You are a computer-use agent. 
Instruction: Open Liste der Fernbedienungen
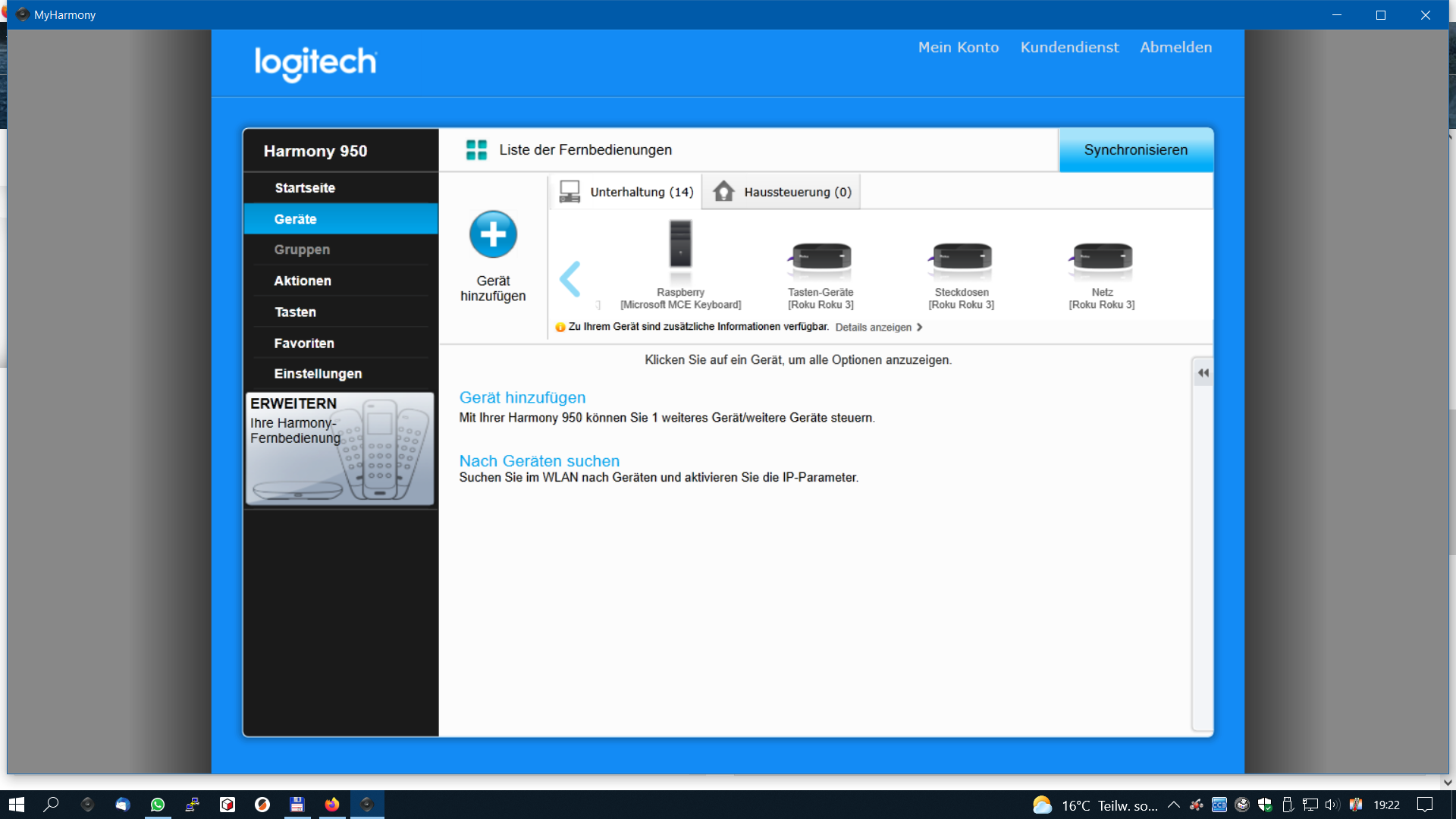[x=585, y=150]
